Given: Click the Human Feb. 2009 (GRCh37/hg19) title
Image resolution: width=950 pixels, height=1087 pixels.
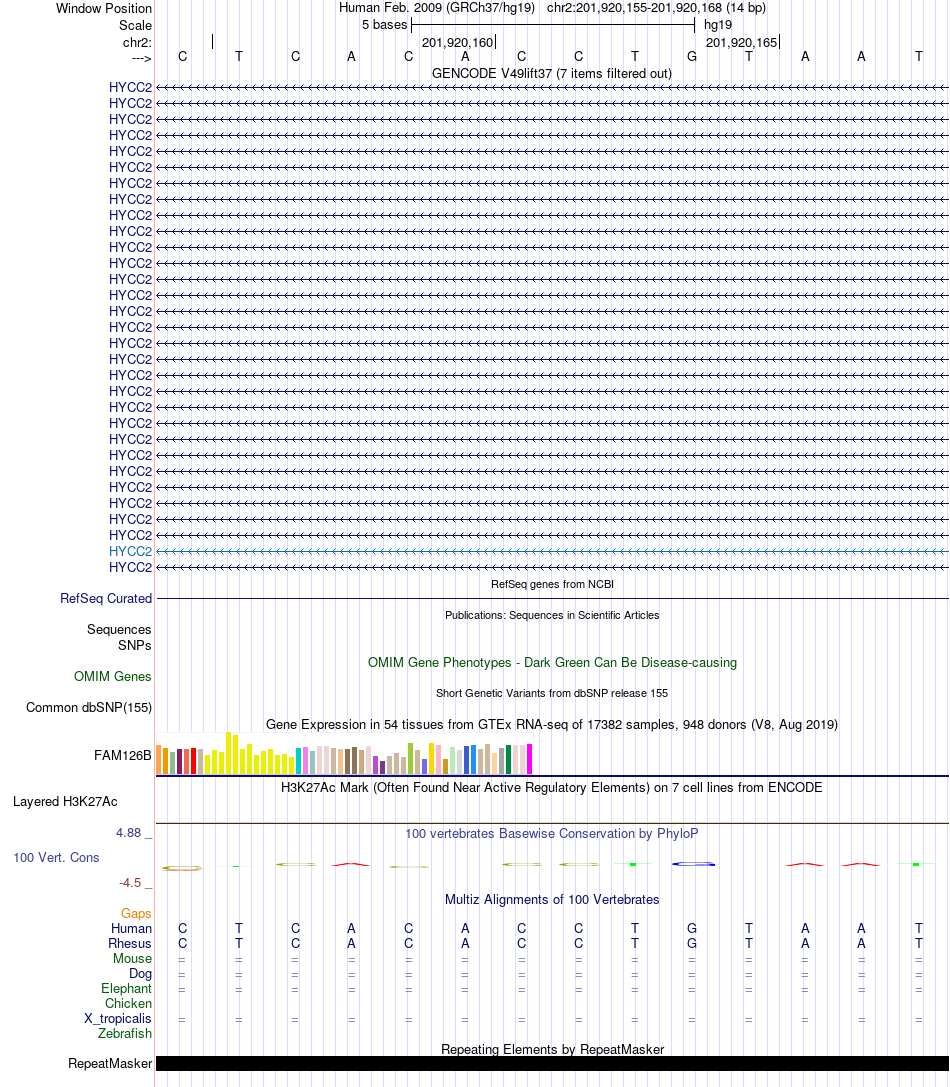Looking at the screenshot, I should (437, 8).
